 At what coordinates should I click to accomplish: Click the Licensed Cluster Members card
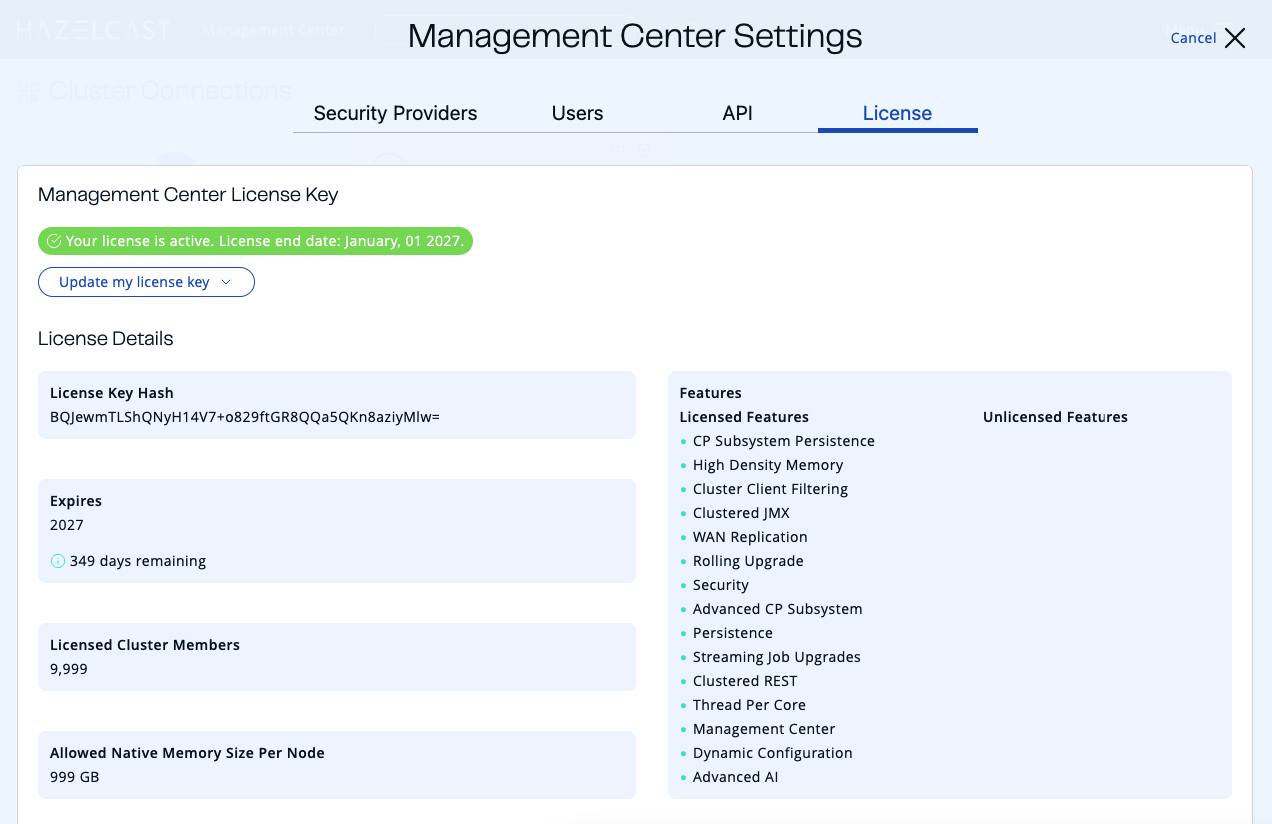coord(336,657)
